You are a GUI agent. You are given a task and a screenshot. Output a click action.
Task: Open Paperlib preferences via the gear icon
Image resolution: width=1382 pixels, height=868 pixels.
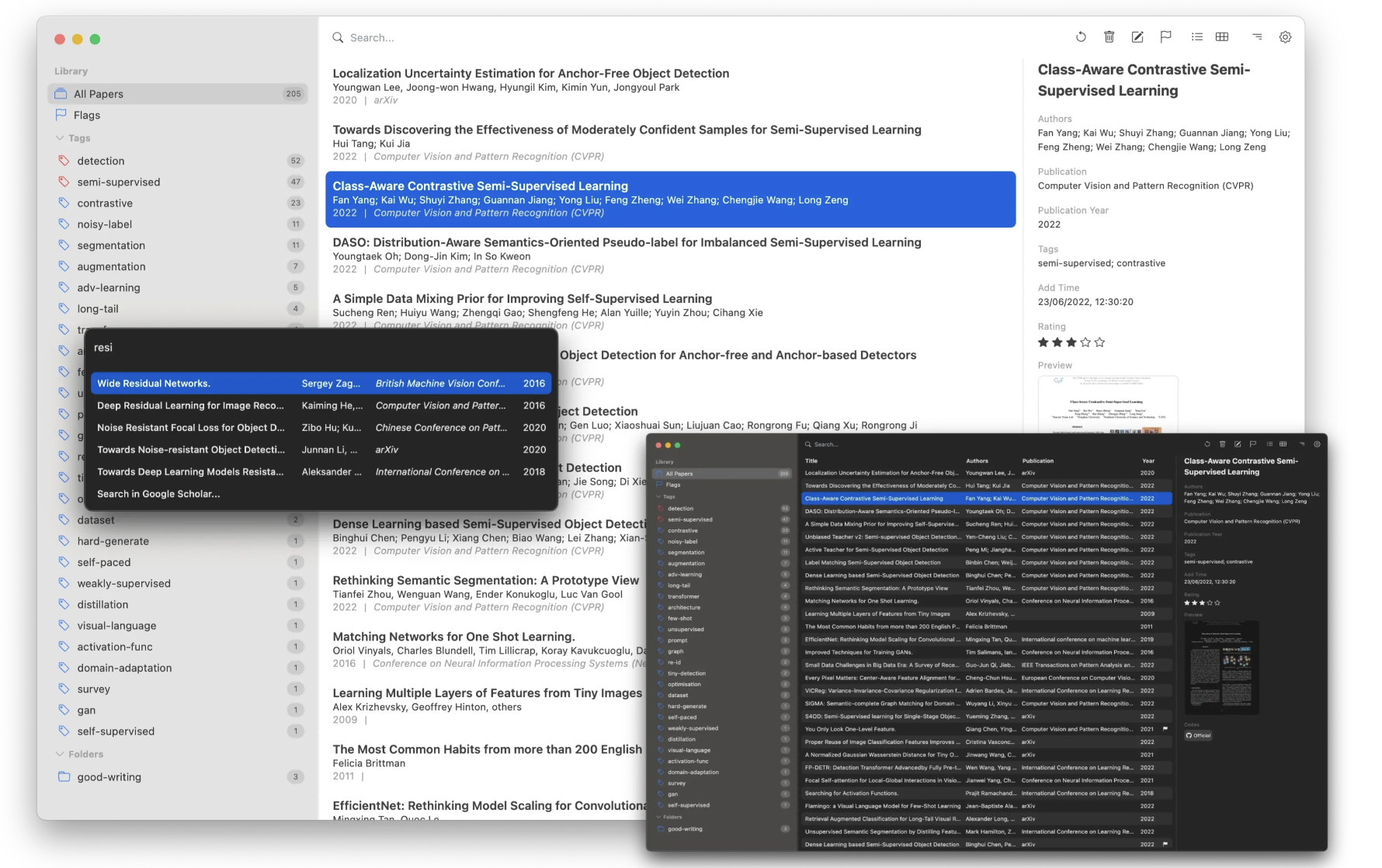click(x=1285, y=36)
